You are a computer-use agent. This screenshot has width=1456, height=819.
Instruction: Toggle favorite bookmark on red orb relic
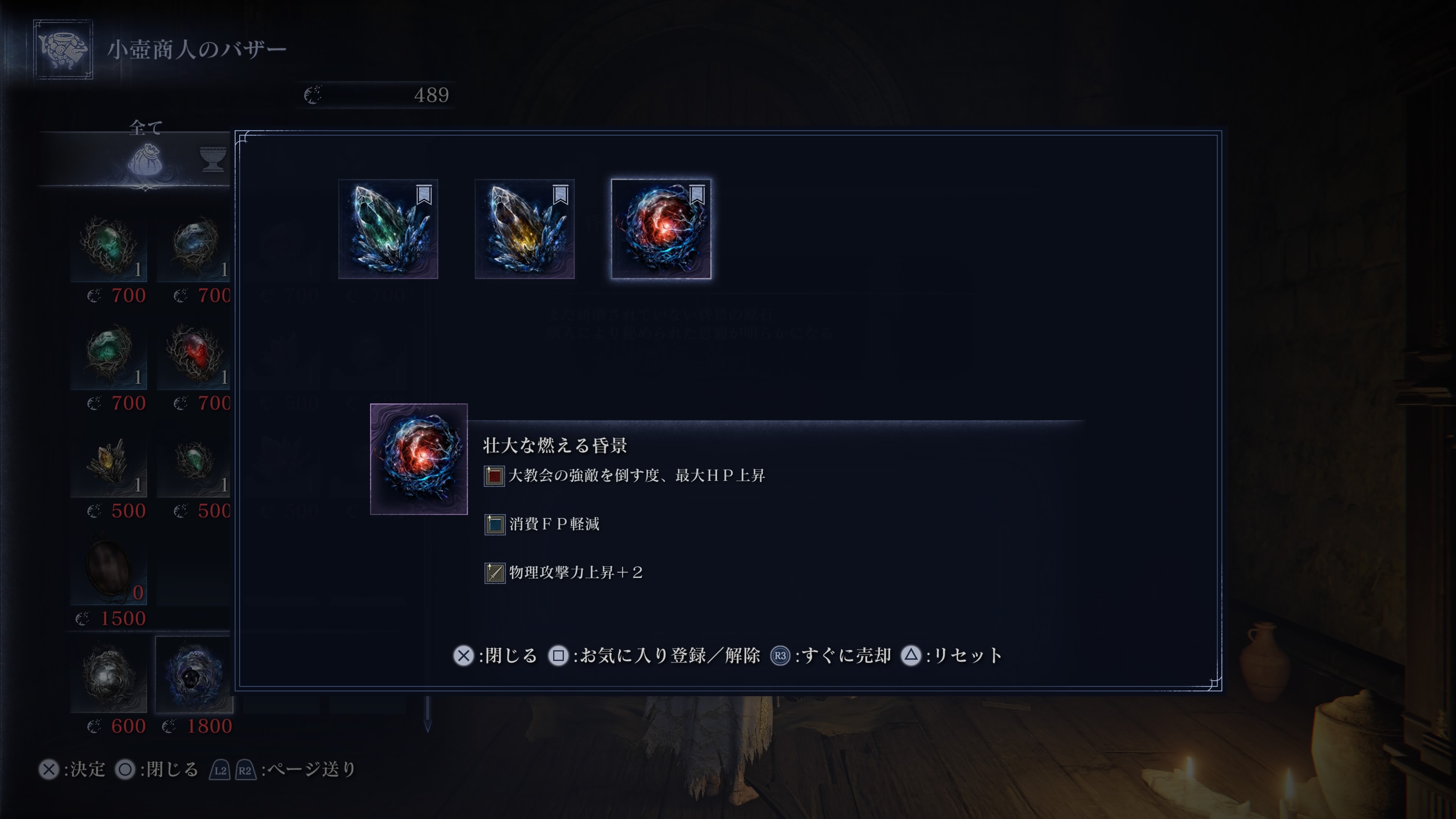697,195
